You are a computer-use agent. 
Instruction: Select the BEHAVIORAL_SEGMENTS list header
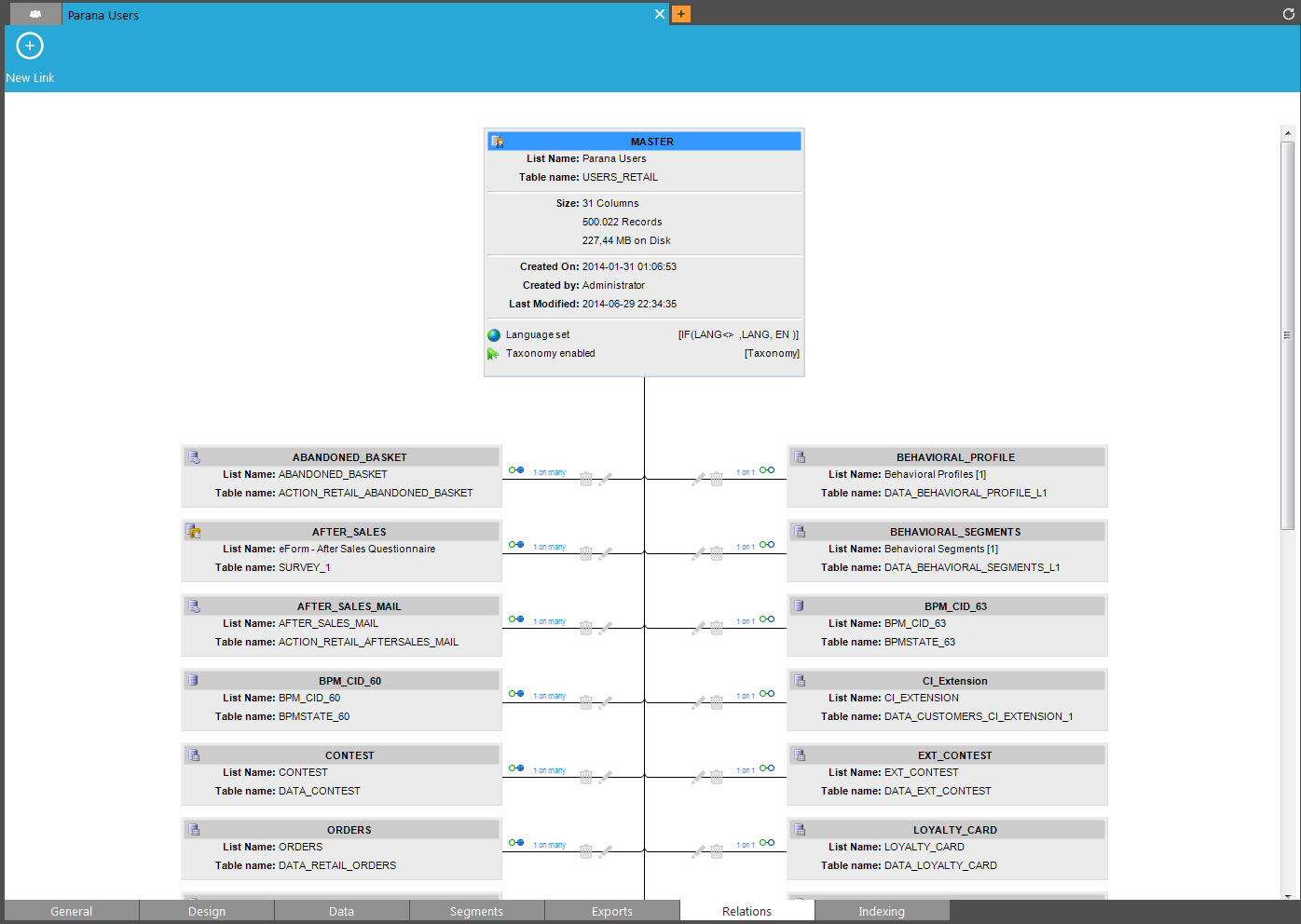pyautogui.click(x=955, y=532)
